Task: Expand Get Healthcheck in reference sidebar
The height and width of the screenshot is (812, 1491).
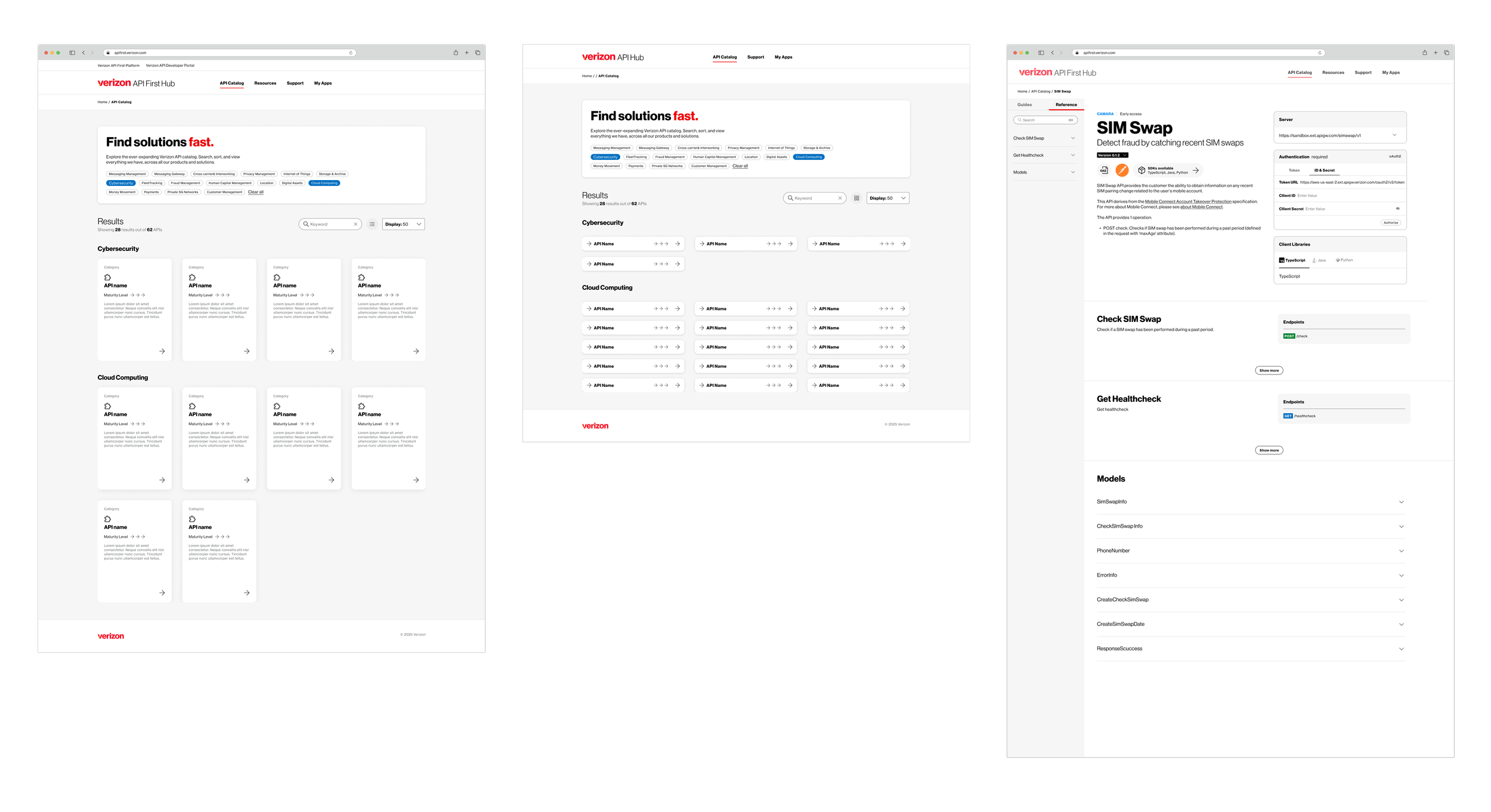Action: click(x=1044, y=155)
